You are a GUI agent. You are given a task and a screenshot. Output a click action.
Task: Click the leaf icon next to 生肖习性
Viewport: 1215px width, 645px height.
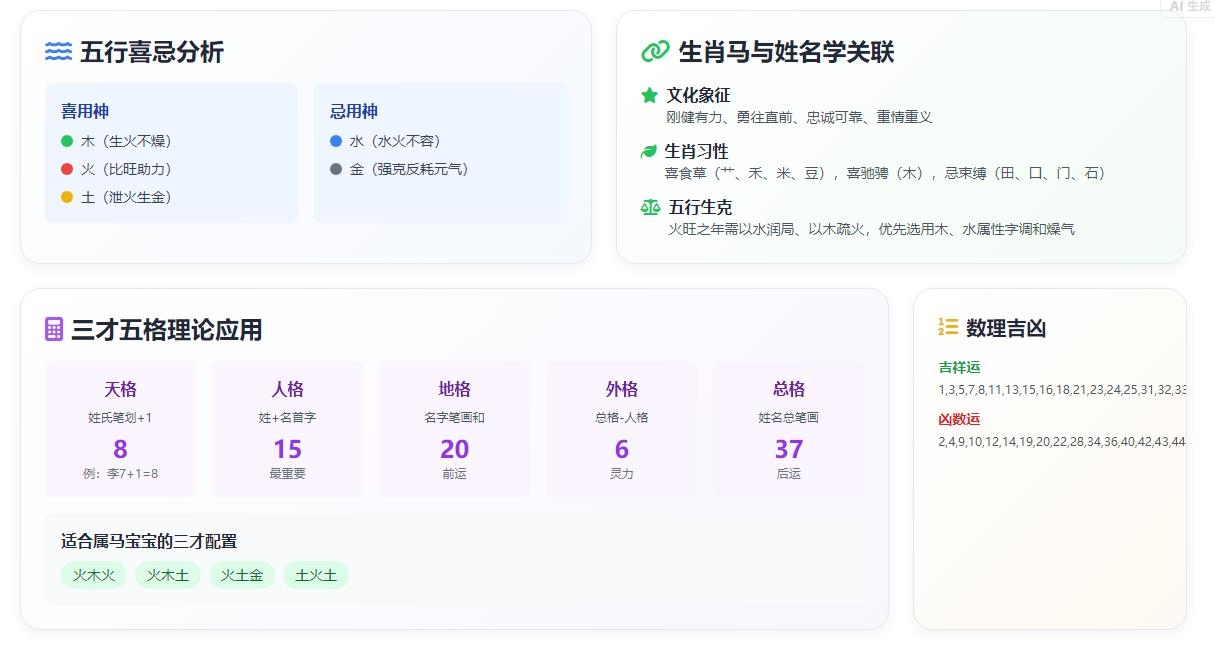click(650, 151)
